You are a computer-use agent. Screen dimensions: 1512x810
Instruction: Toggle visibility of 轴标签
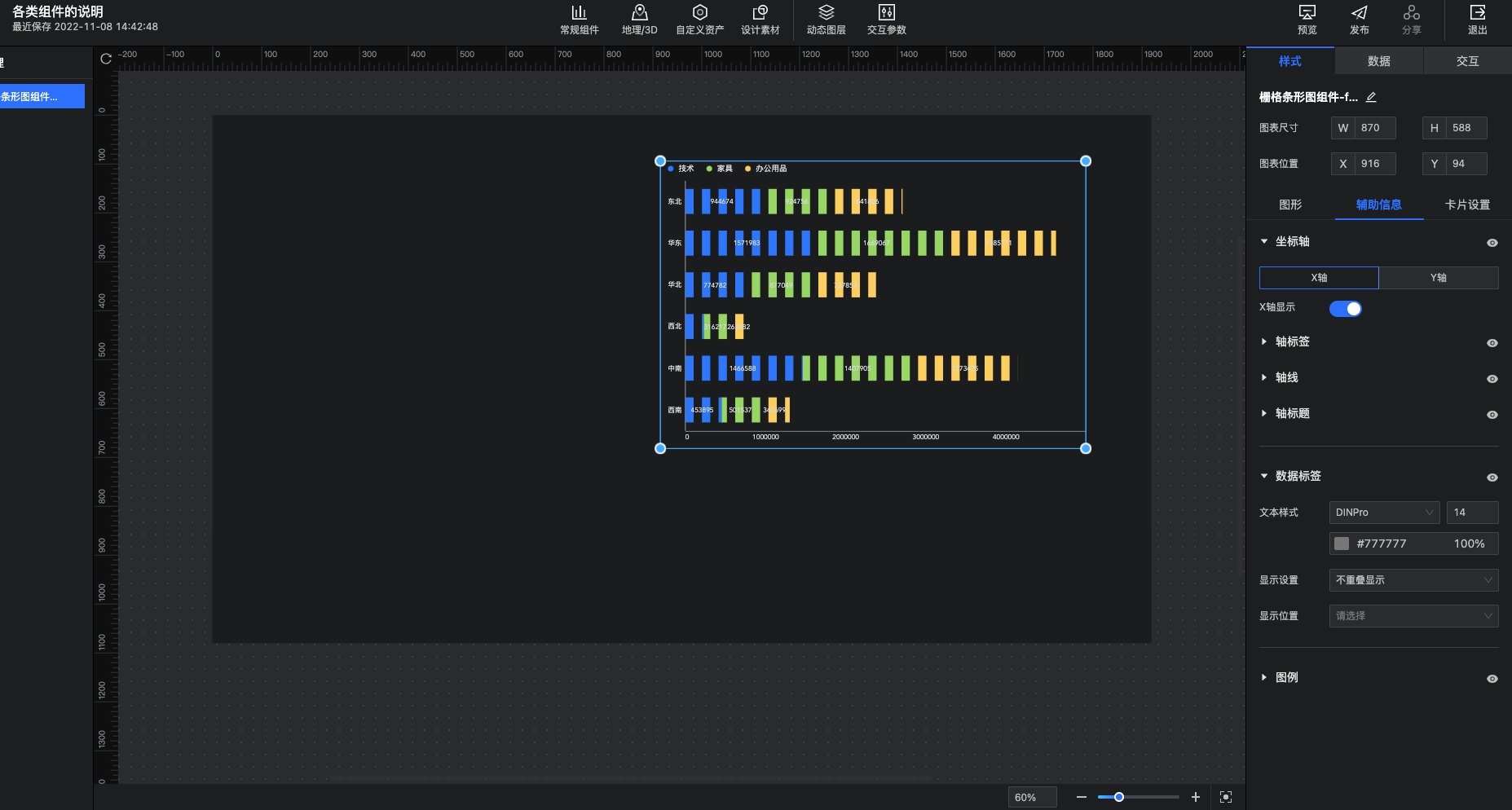click(x=1492, y=343)
